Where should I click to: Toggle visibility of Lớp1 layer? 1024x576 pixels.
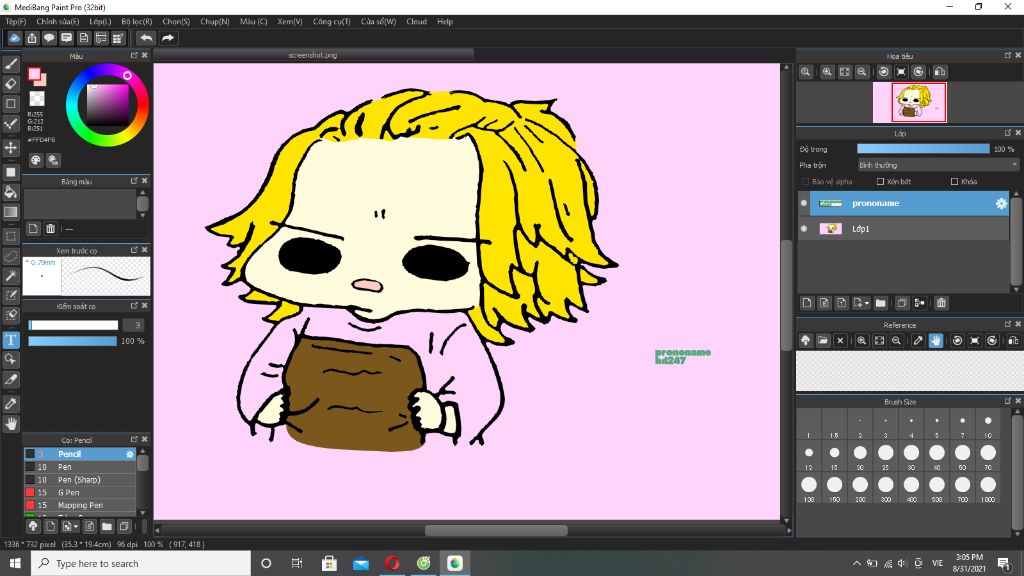coord(804,229)
